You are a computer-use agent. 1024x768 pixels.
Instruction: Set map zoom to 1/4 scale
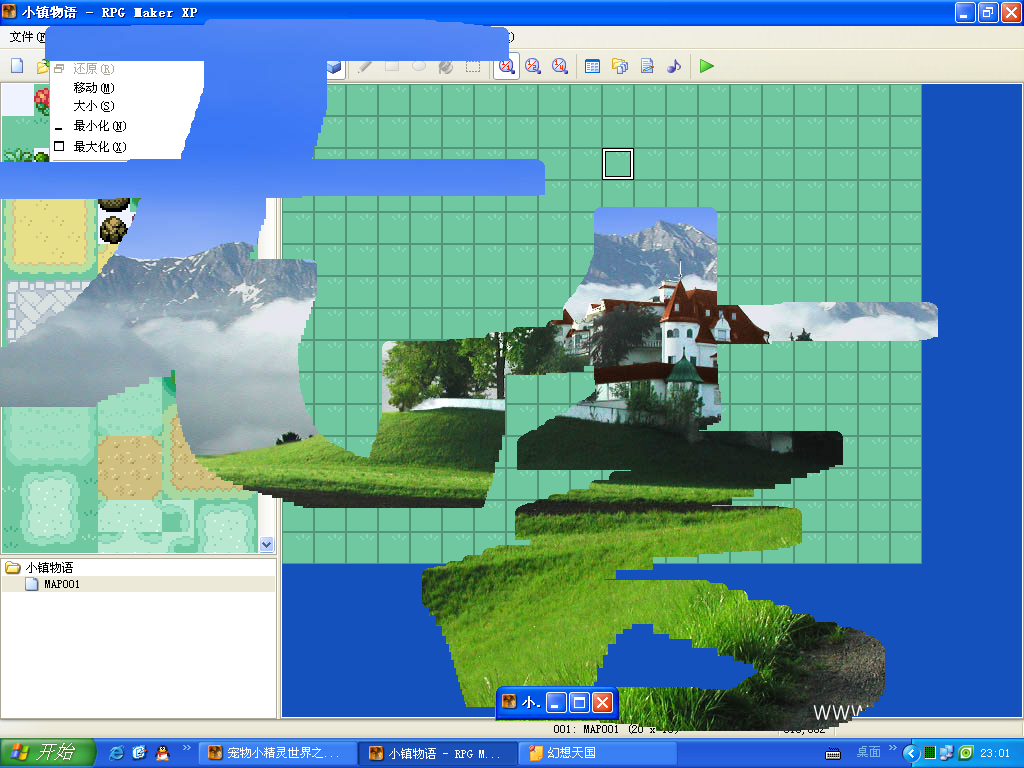tap(560, 66)
